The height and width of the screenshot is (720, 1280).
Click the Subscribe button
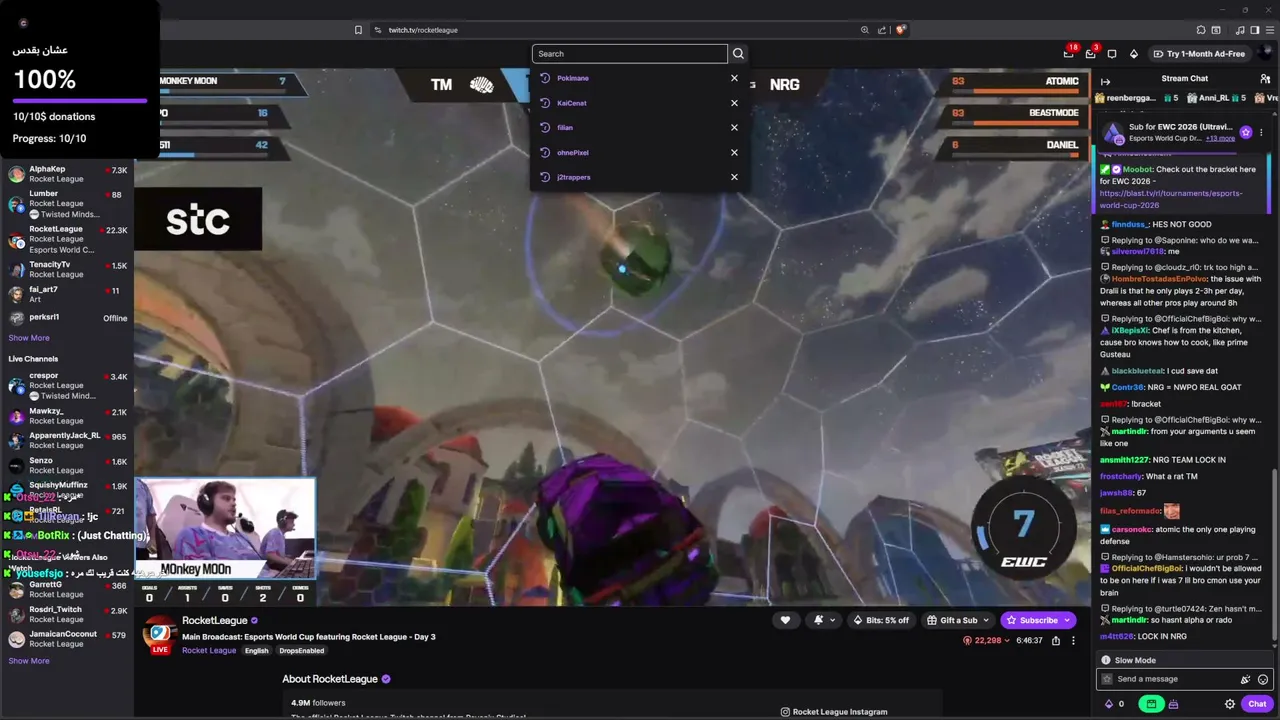(1038, 620)
